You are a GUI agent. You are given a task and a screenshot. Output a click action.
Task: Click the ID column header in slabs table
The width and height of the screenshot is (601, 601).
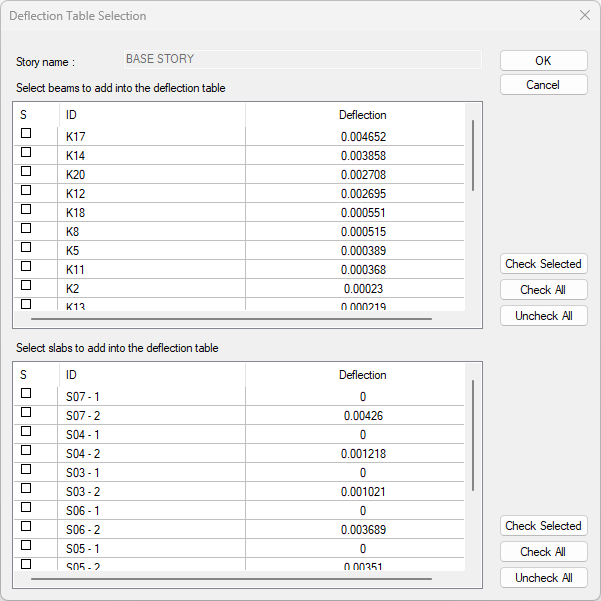[71, 375]
